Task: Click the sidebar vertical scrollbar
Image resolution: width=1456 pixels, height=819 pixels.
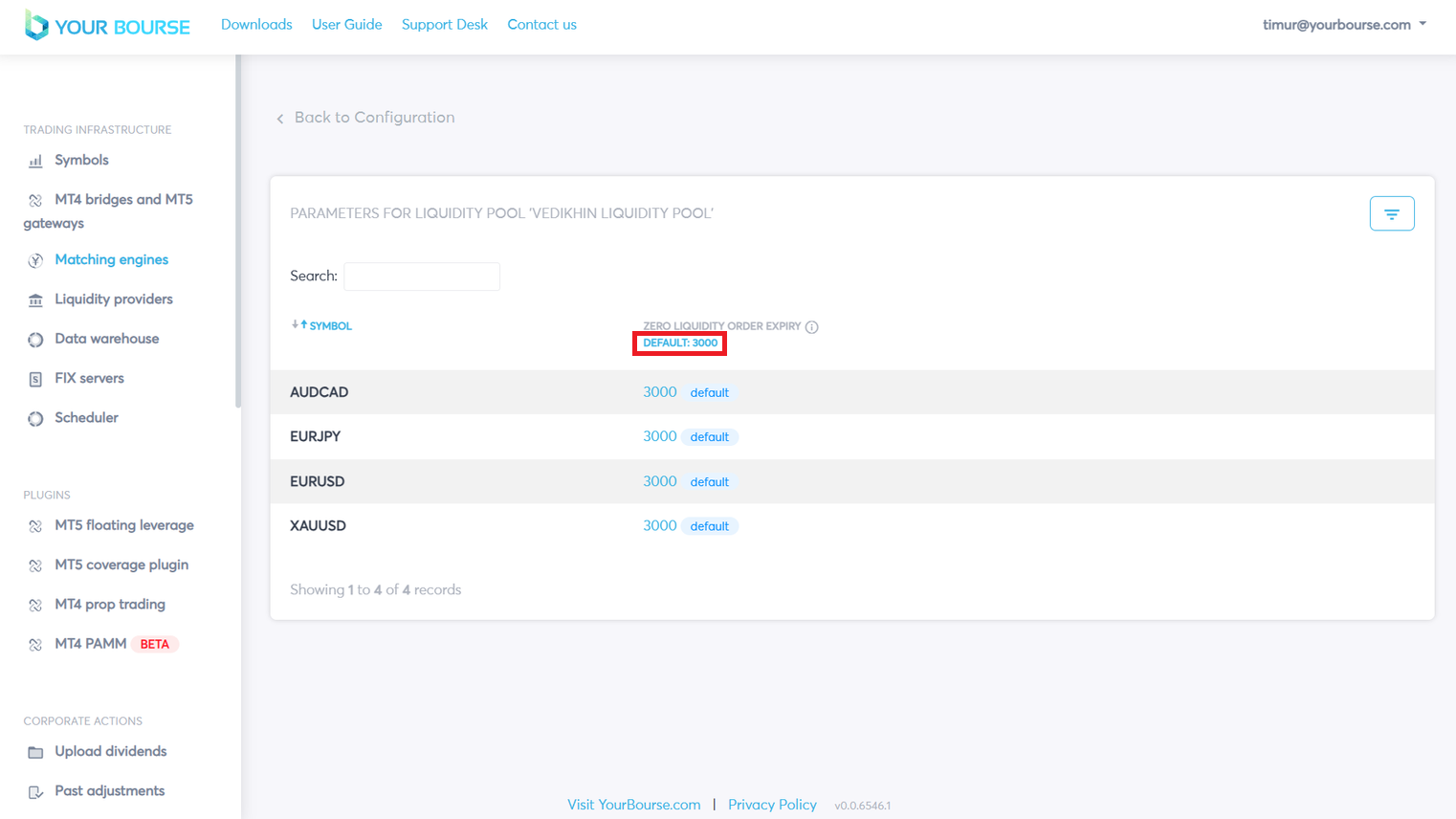Action: pyautogui.click(x=238, y=230)
